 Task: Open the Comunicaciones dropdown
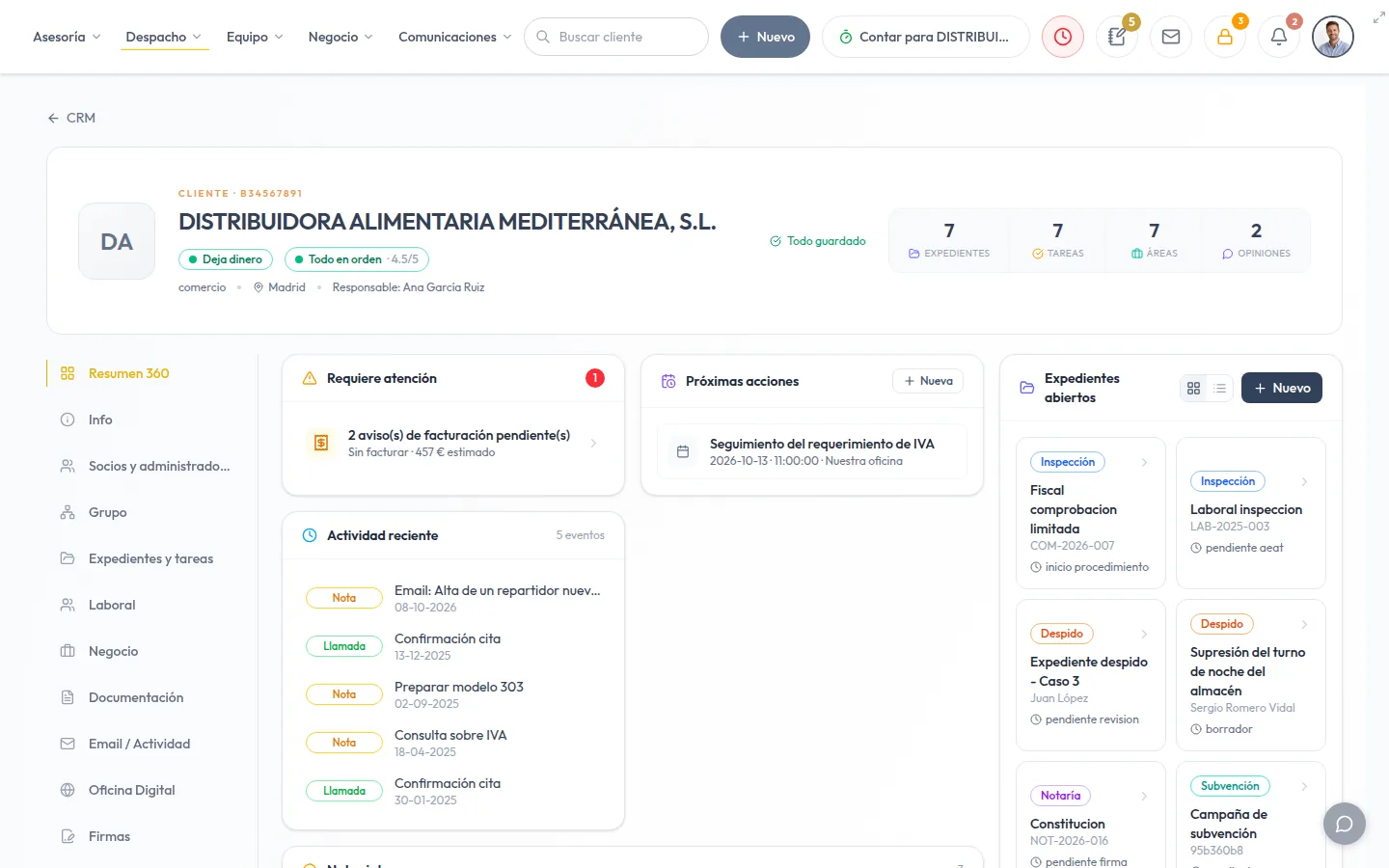(x=454, y=37)
